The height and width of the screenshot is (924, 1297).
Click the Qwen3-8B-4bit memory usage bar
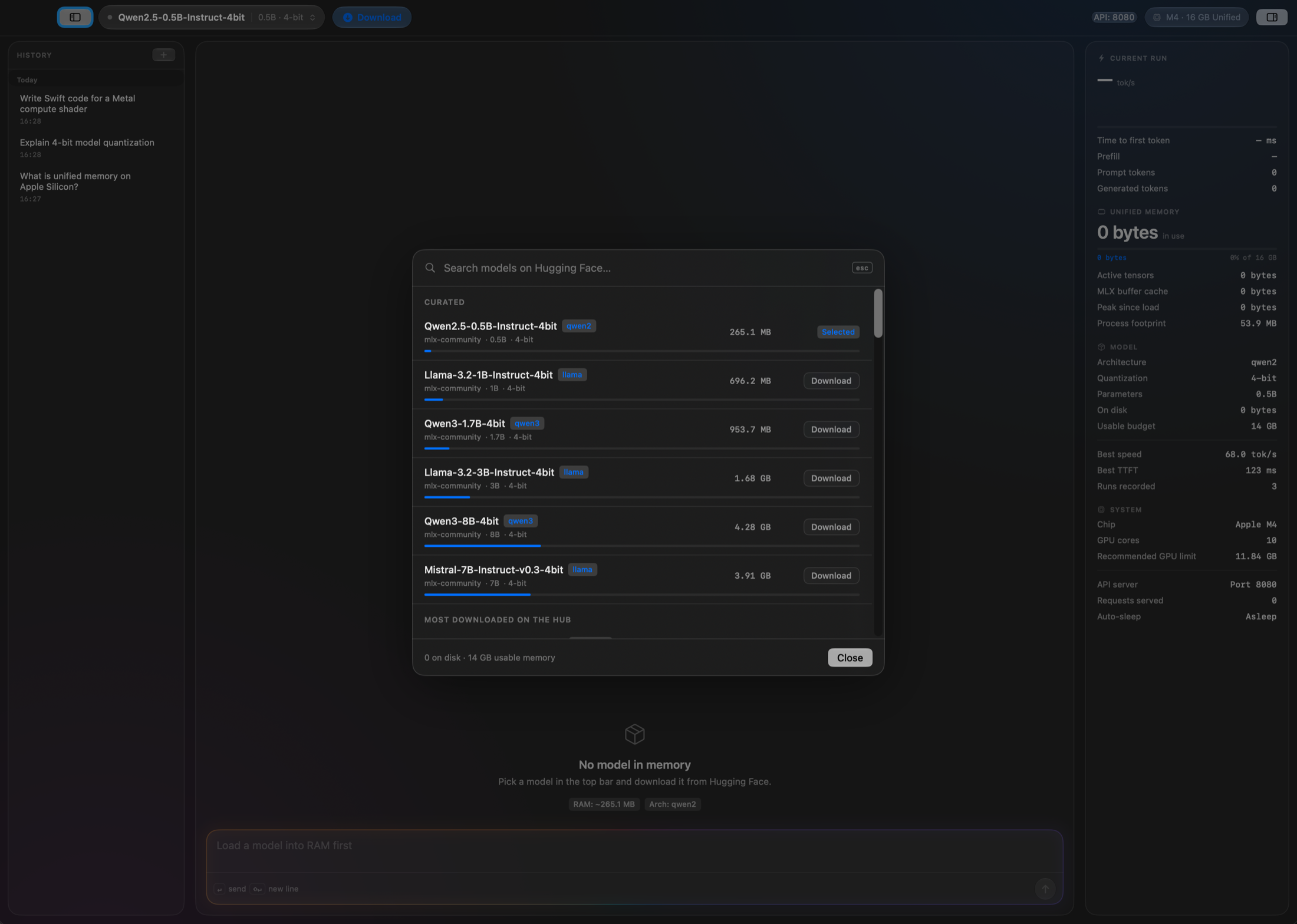[641, 546]
